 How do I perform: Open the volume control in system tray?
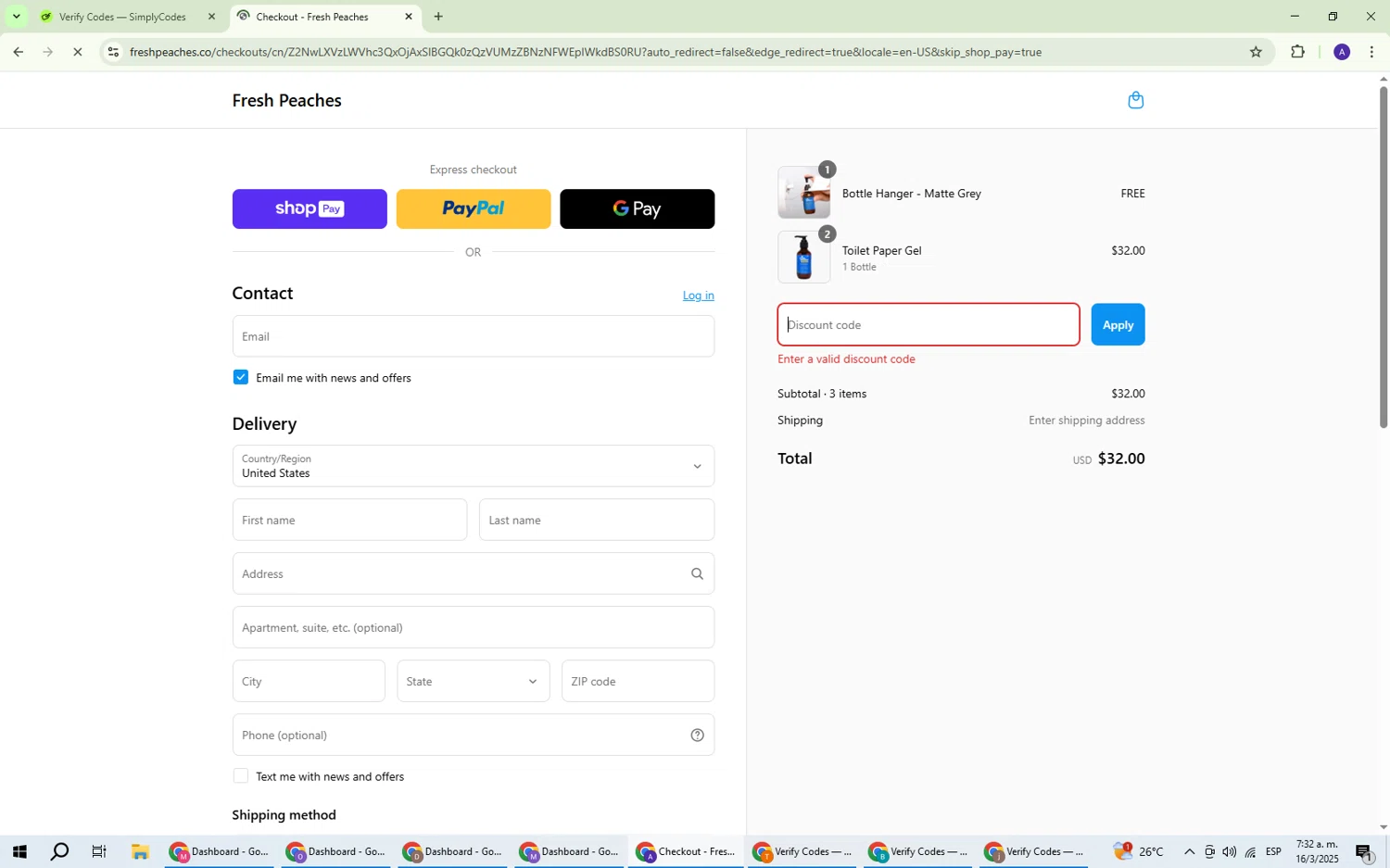1230,852
